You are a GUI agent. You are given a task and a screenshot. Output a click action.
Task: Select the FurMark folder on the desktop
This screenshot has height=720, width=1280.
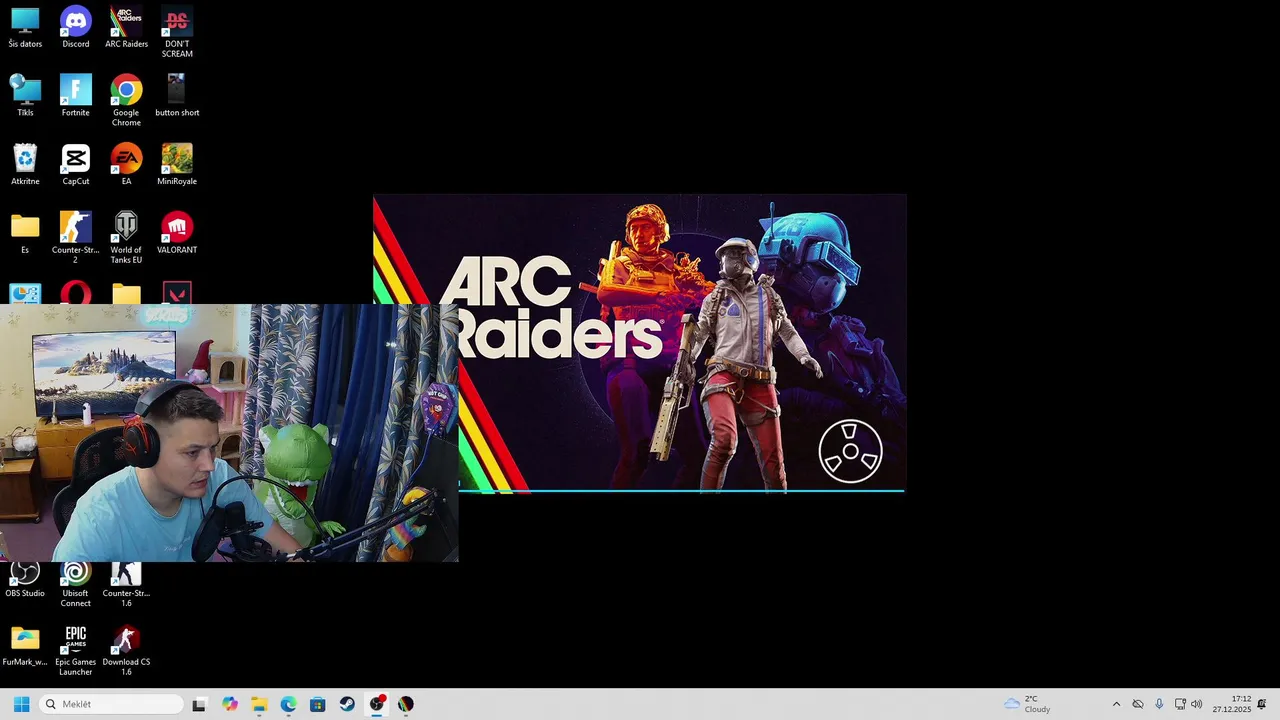click(25, 645)
